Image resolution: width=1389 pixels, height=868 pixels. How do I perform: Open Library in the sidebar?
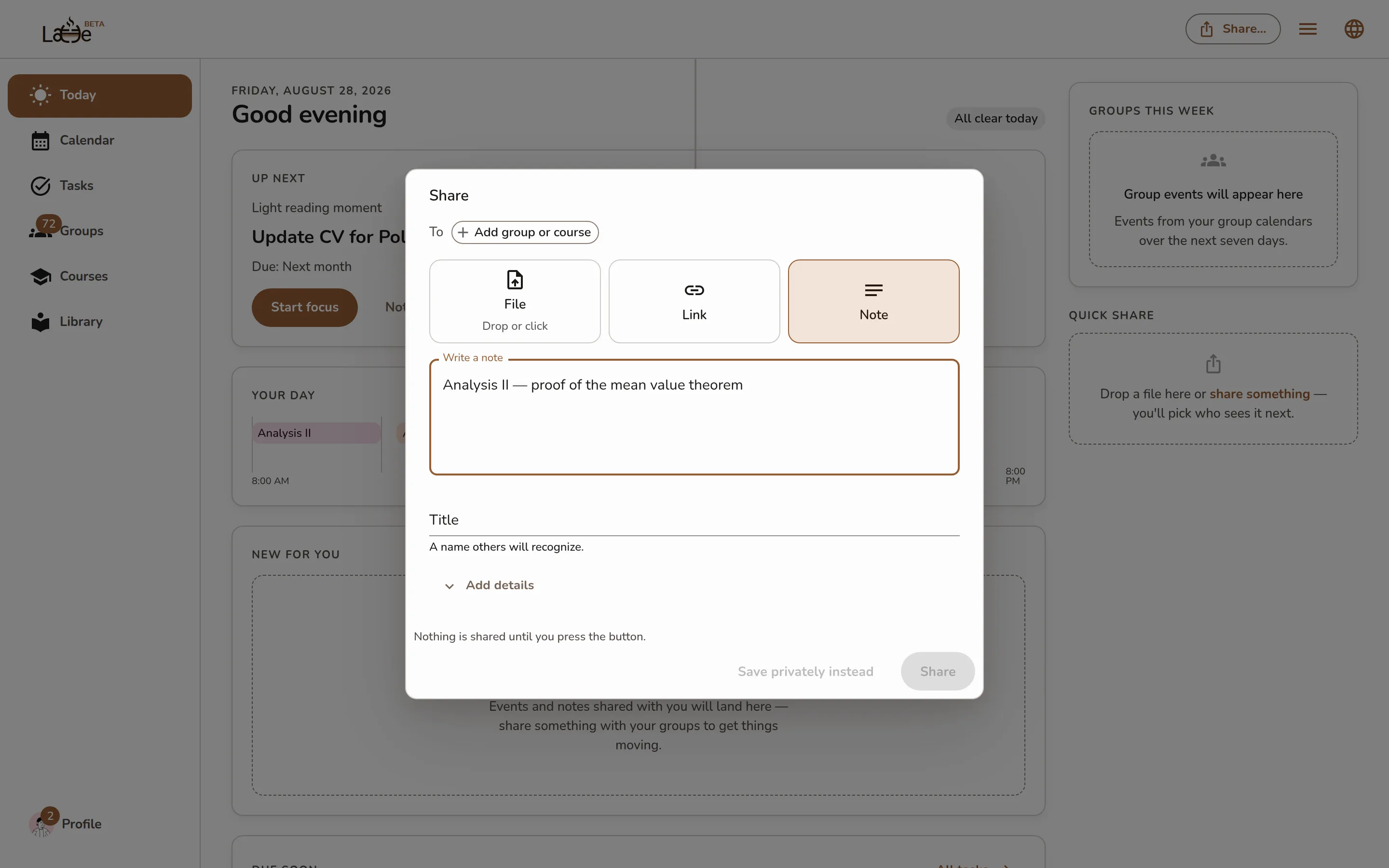pyautogui.click(x=100, y=322)
